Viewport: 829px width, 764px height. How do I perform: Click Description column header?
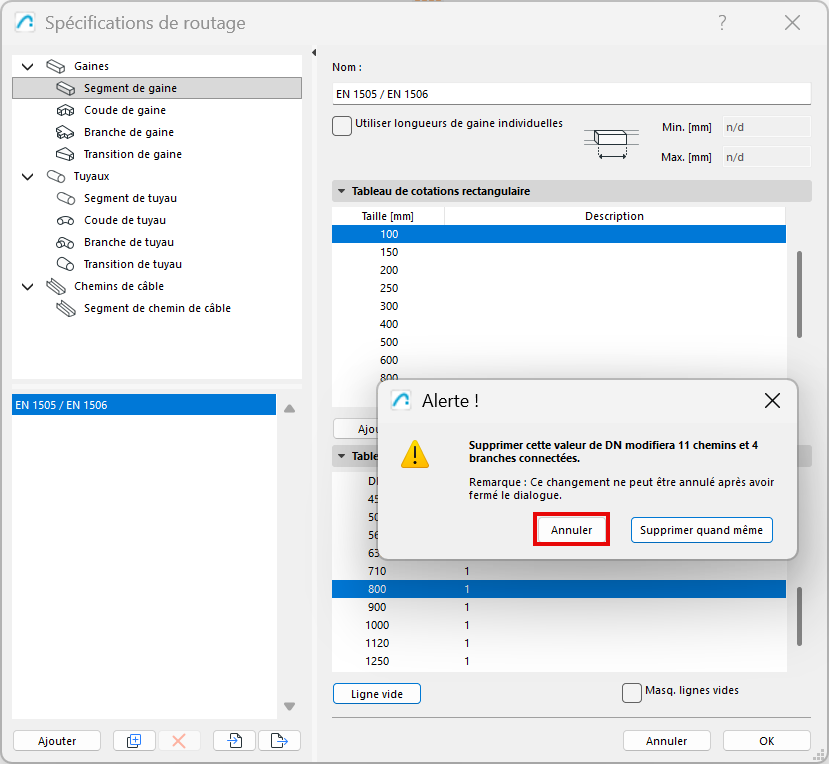pos(614,216)
